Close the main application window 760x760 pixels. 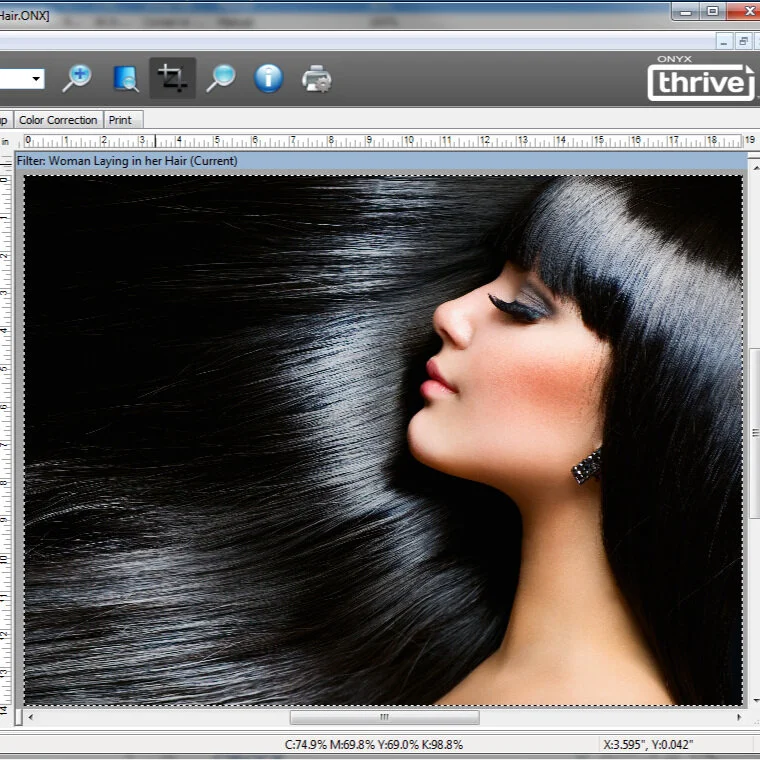pos(744,12)
